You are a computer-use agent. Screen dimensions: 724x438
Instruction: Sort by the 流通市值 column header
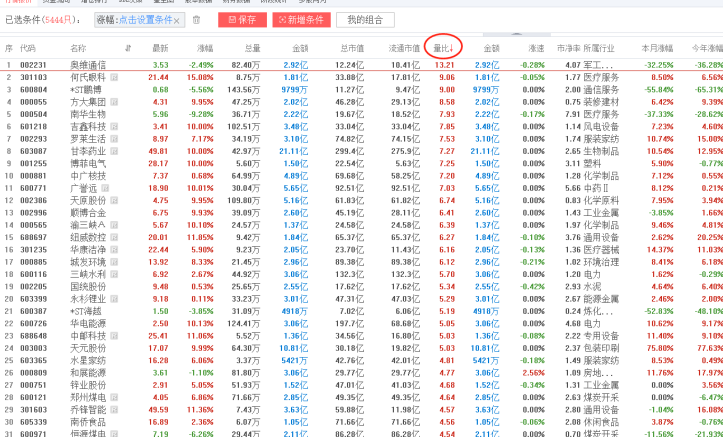point(404,48)
